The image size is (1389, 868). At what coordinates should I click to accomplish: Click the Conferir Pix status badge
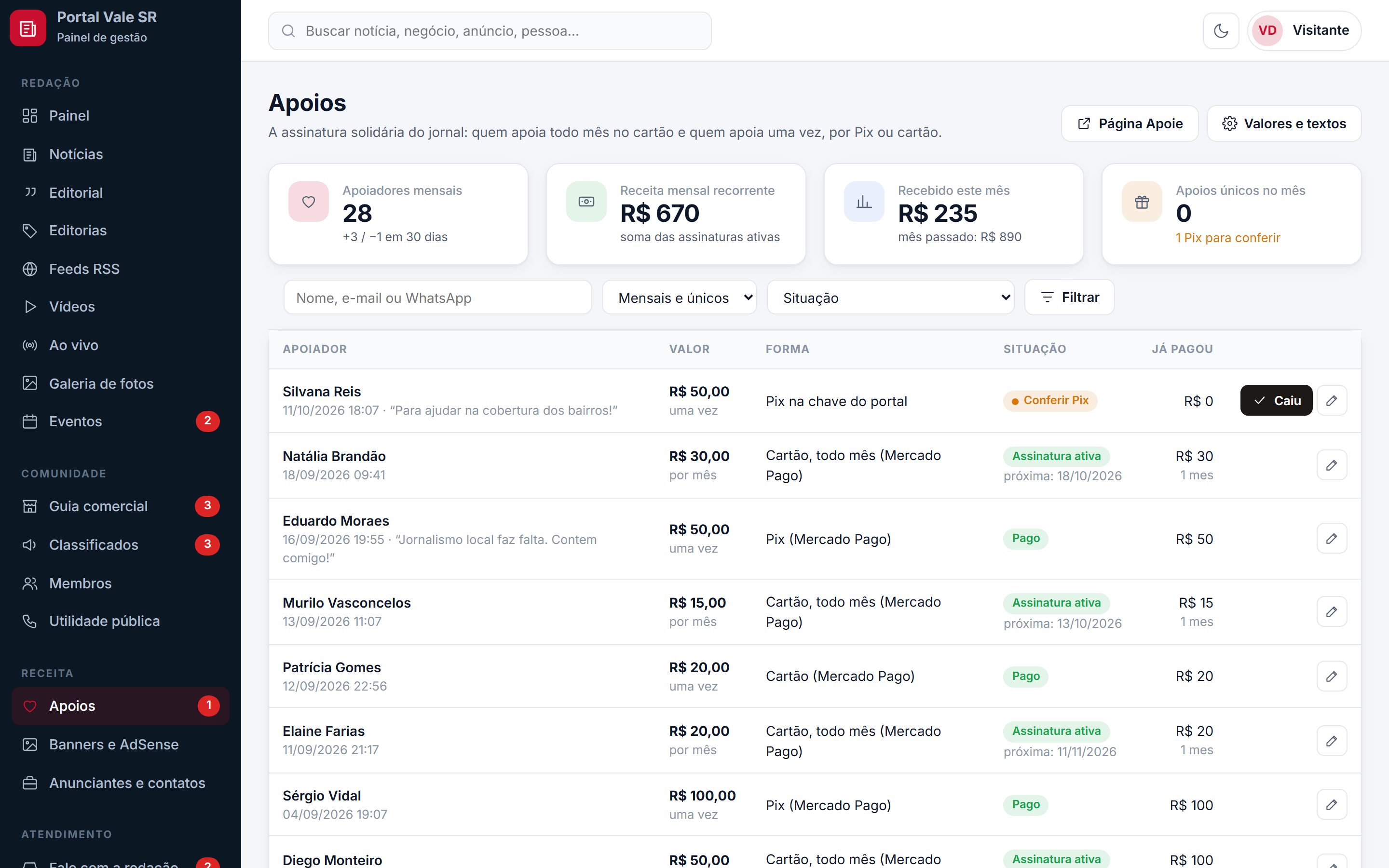1050,400
